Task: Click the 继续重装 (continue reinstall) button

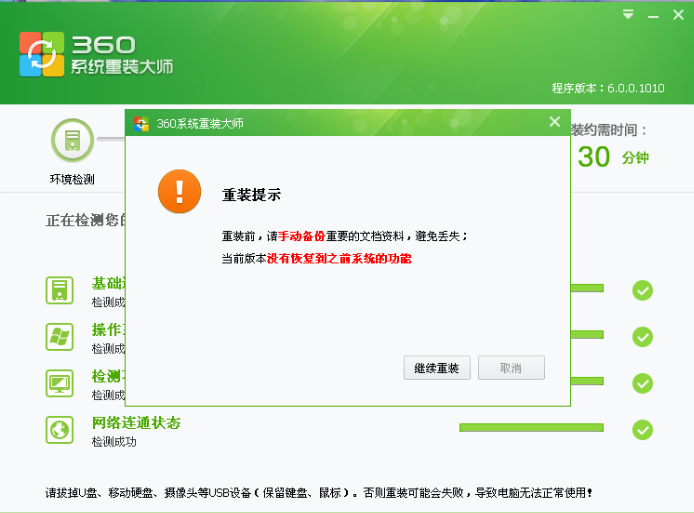Action: (x=436, y=368)
